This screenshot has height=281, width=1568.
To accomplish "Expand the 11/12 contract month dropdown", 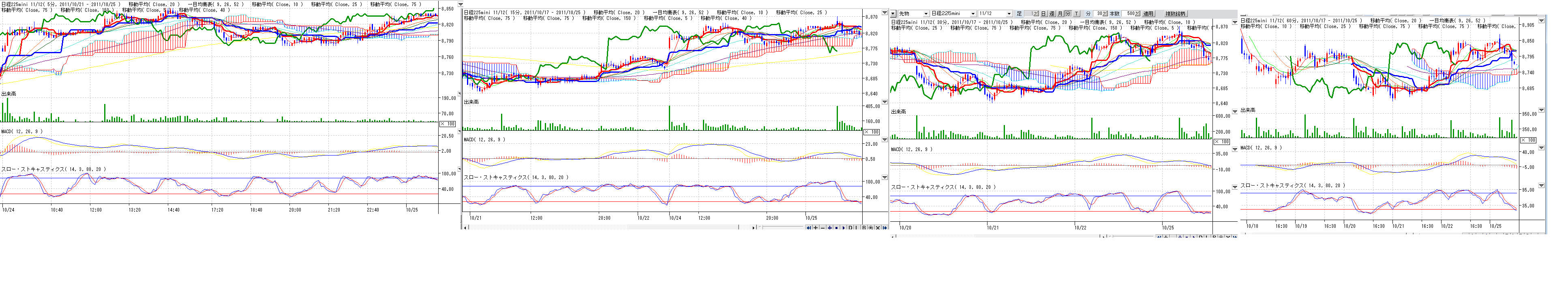I will click(x=1009, y=13).
